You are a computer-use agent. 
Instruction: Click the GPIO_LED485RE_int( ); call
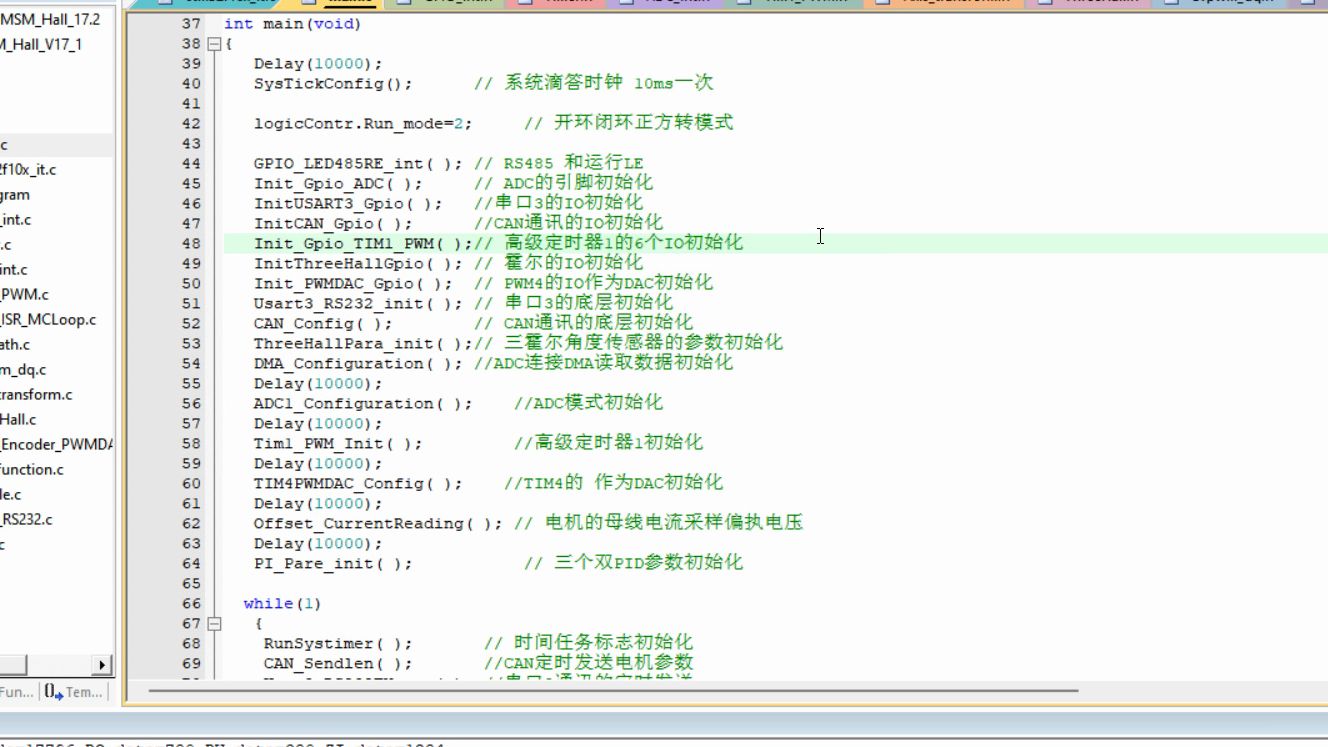[358, 164]
